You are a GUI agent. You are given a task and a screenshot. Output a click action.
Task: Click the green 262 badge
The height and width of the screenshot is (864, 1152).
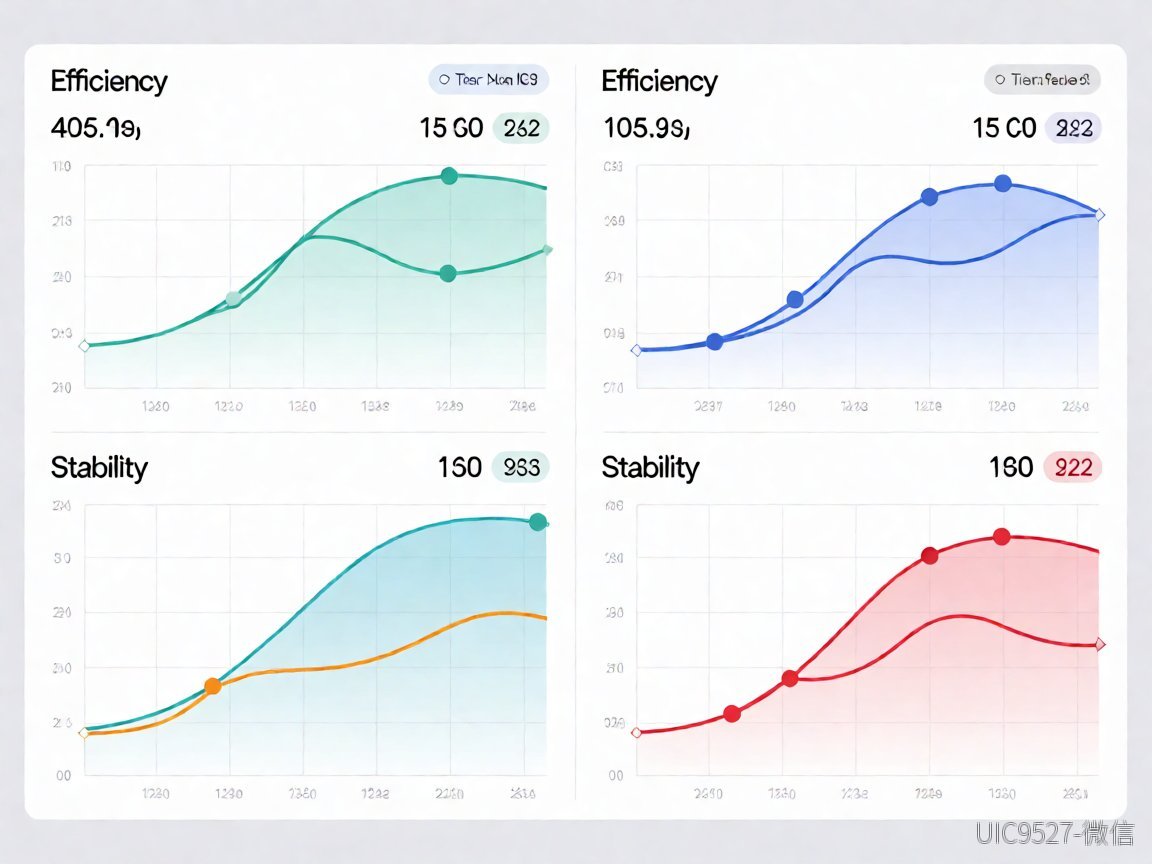[521, 128]
